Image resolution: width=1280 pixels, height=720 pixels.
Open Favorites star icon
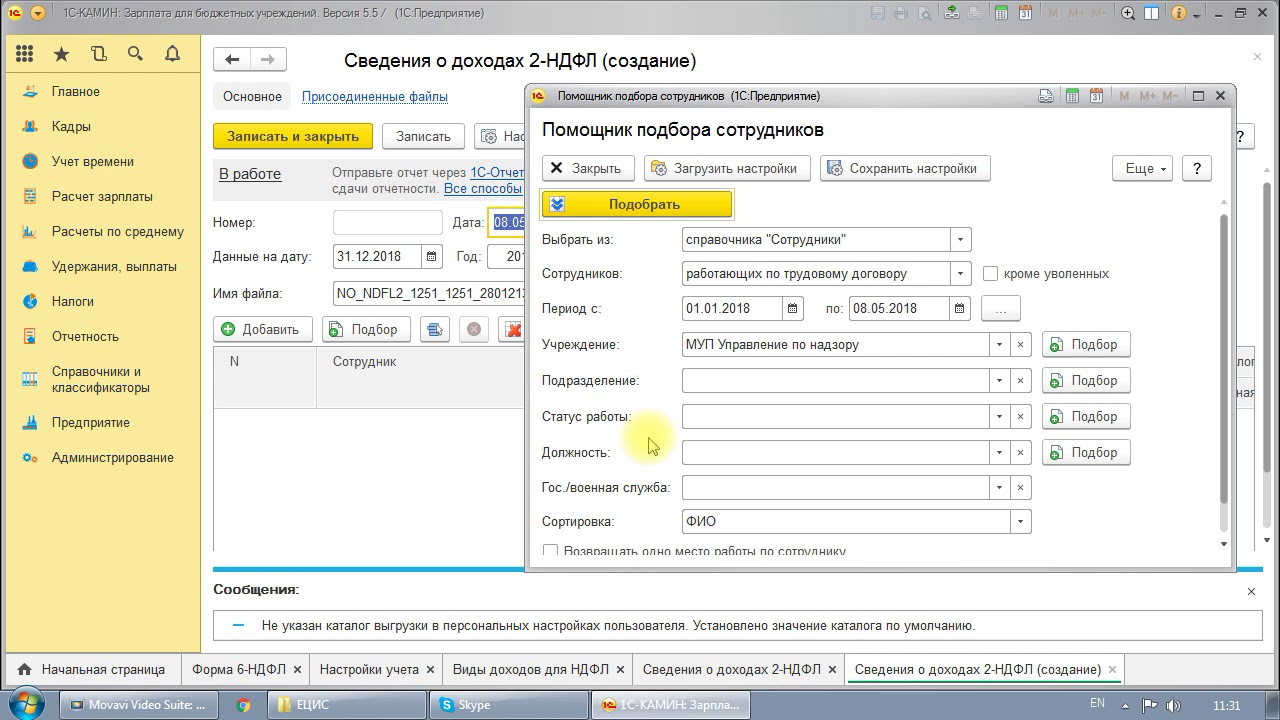click(x=62, y=54)
